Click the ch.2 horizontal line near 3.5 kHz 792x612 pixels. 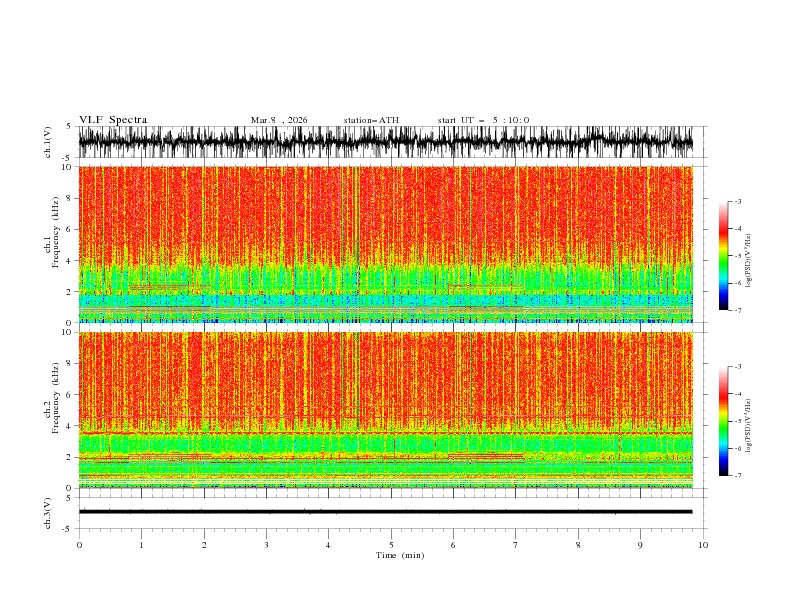click(385, 433)
